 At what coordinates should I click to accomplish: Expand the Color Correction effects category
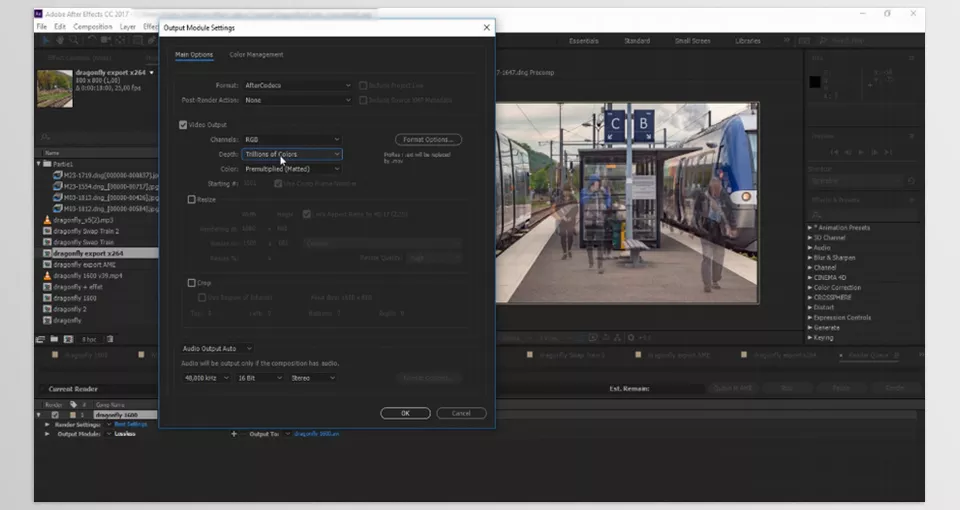point(810,288)
